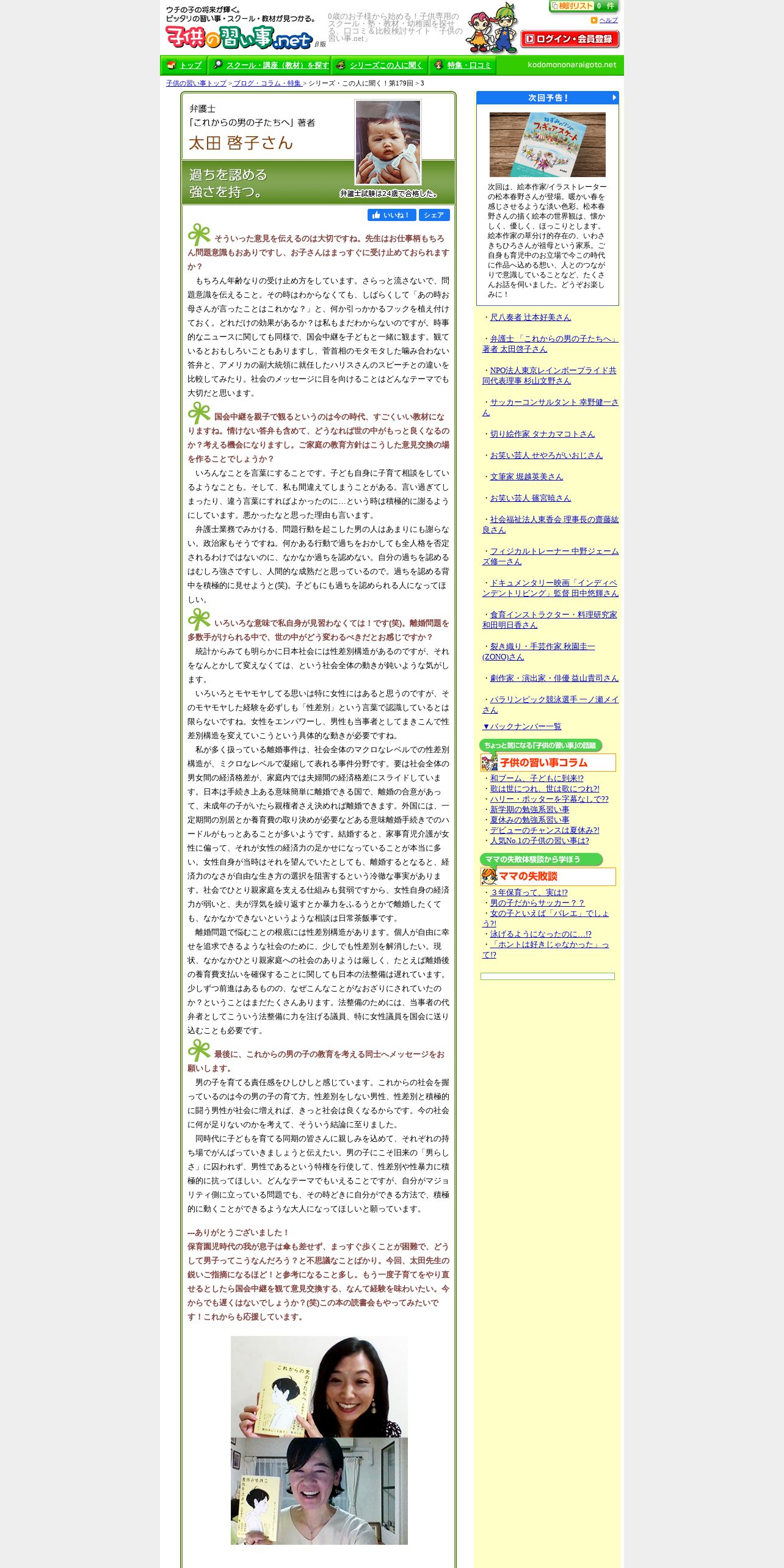Open 泳げるようになったのに…!? link
784x1568 pixels.
coord(541,934)
